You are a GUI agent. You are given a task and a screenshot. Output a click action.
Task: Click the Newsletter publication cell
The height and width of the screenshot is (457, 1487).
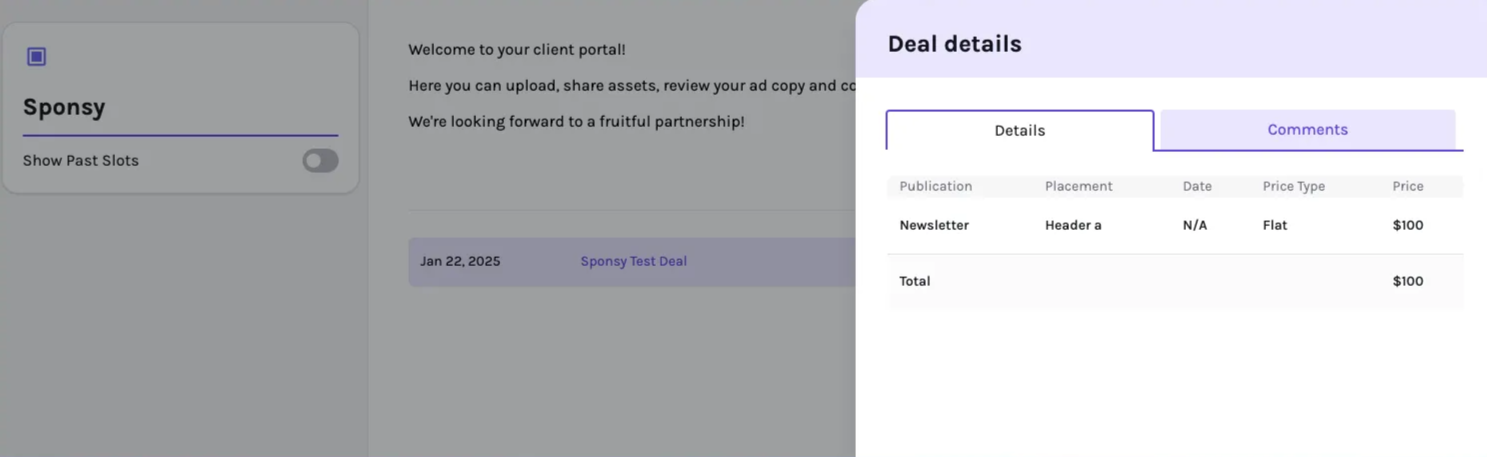(x=934, y=226)
